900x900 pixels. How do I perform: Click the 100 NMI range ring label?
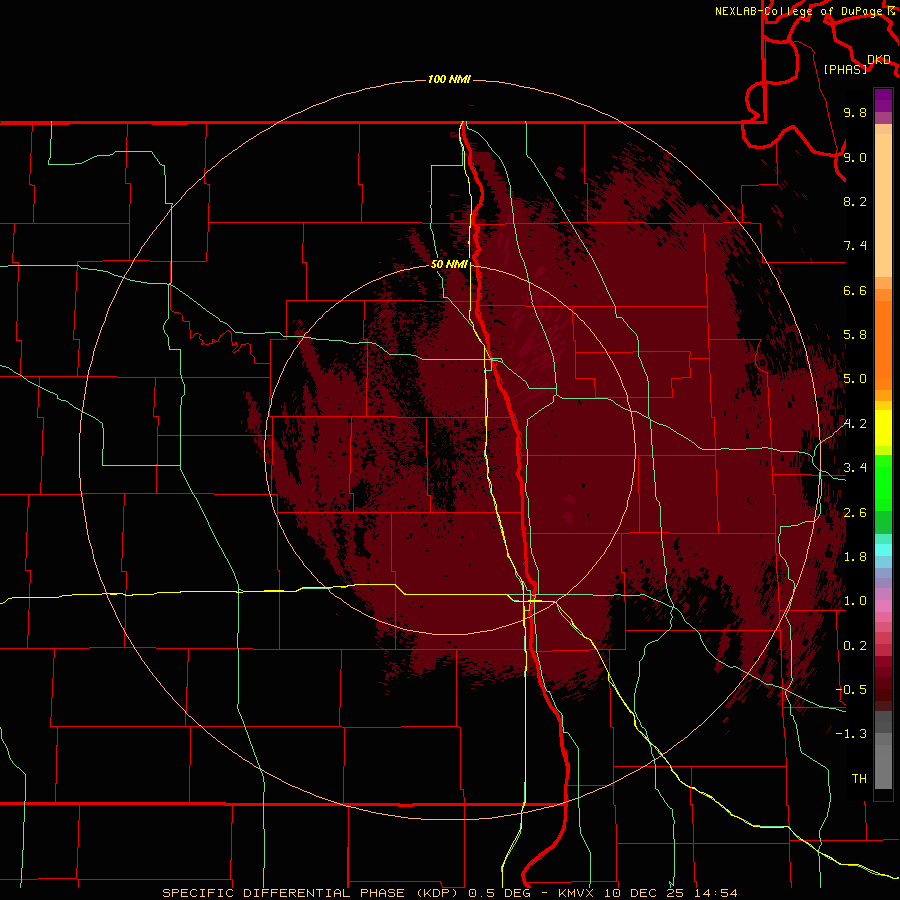[x=449, y=79]
